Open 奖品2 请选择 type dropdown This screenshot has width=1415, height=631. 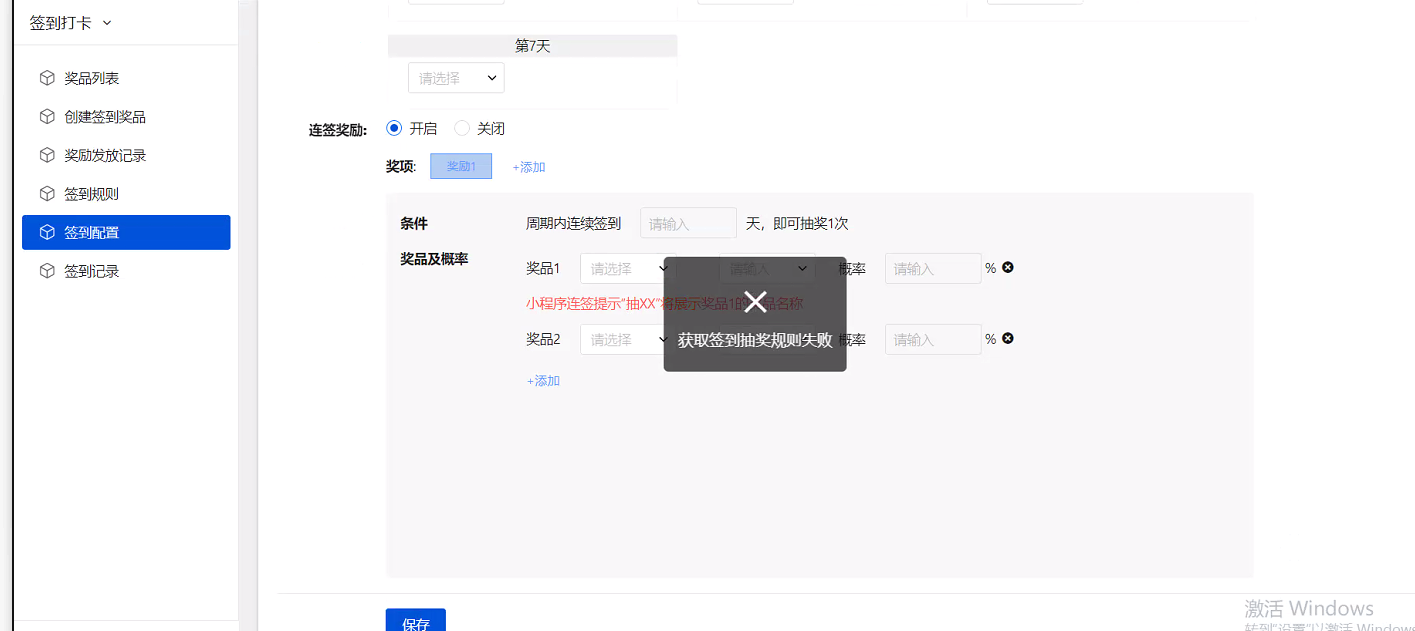(627, 339)
